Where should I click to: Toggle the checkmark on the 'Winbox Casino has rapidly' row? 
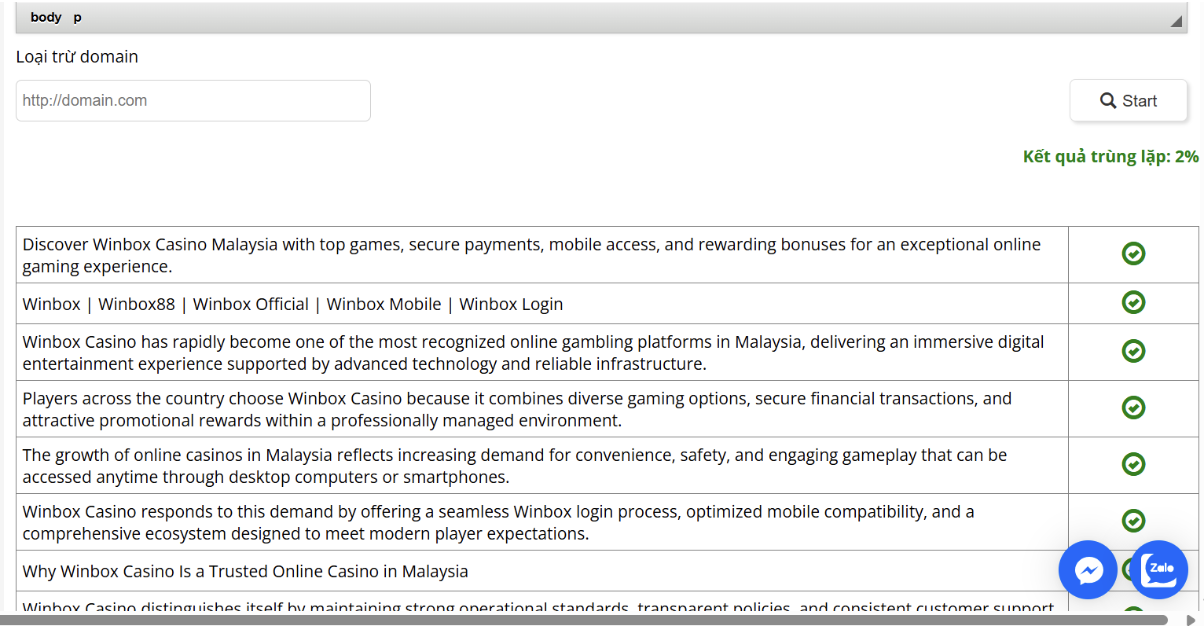click(1133, 351)
